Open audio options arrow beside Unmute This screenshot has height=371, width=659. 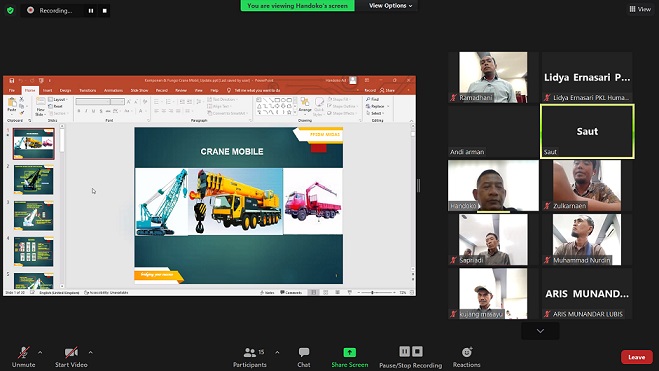[40, 352]
